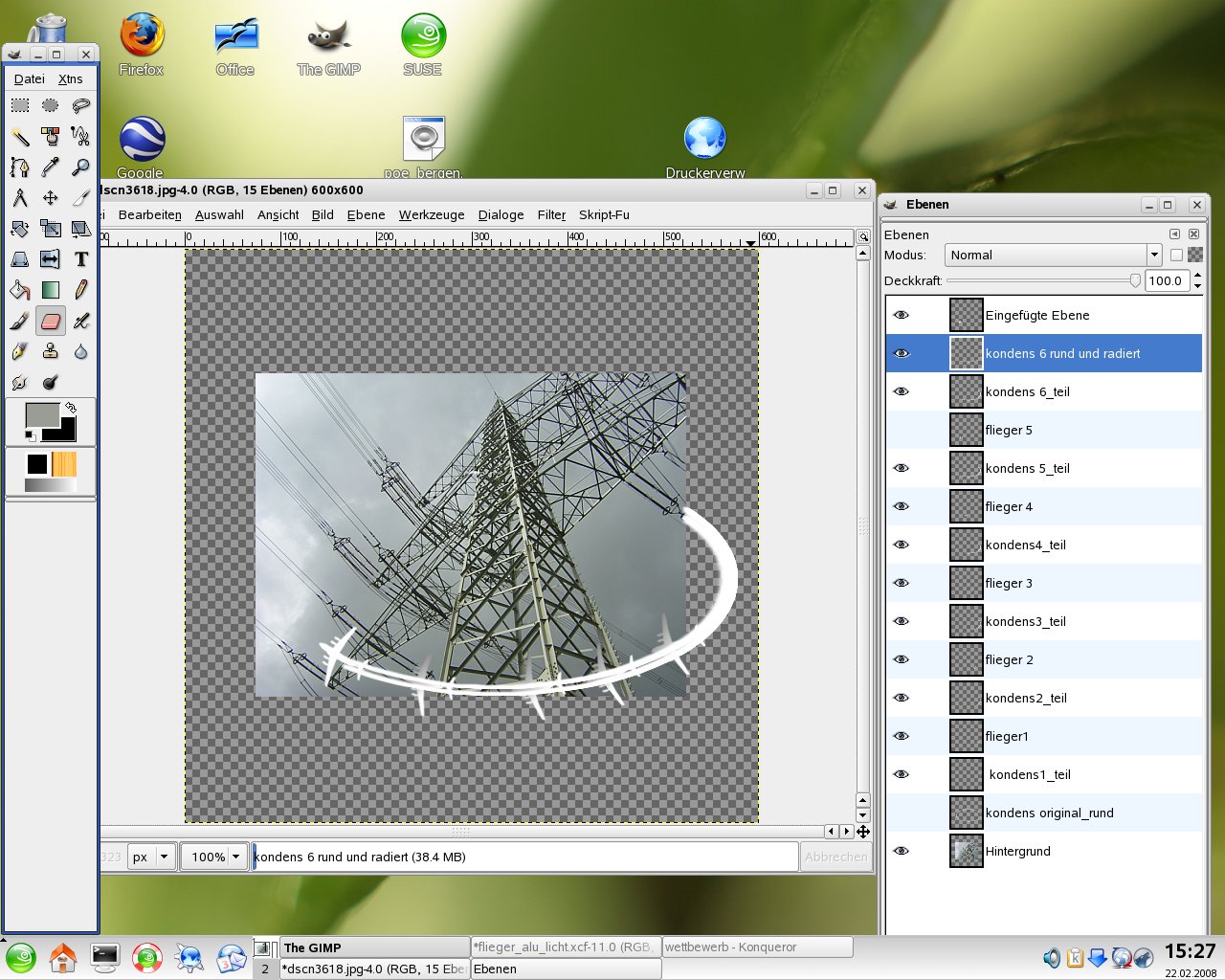1225x980 pixels.
Task: Select the Zoom magnifier tool
Action: (81, 167)
